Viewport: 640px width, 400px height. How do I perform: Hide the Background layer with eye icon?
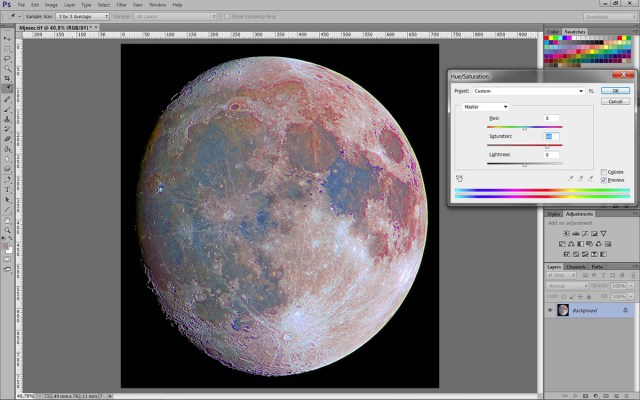(550, 310)
